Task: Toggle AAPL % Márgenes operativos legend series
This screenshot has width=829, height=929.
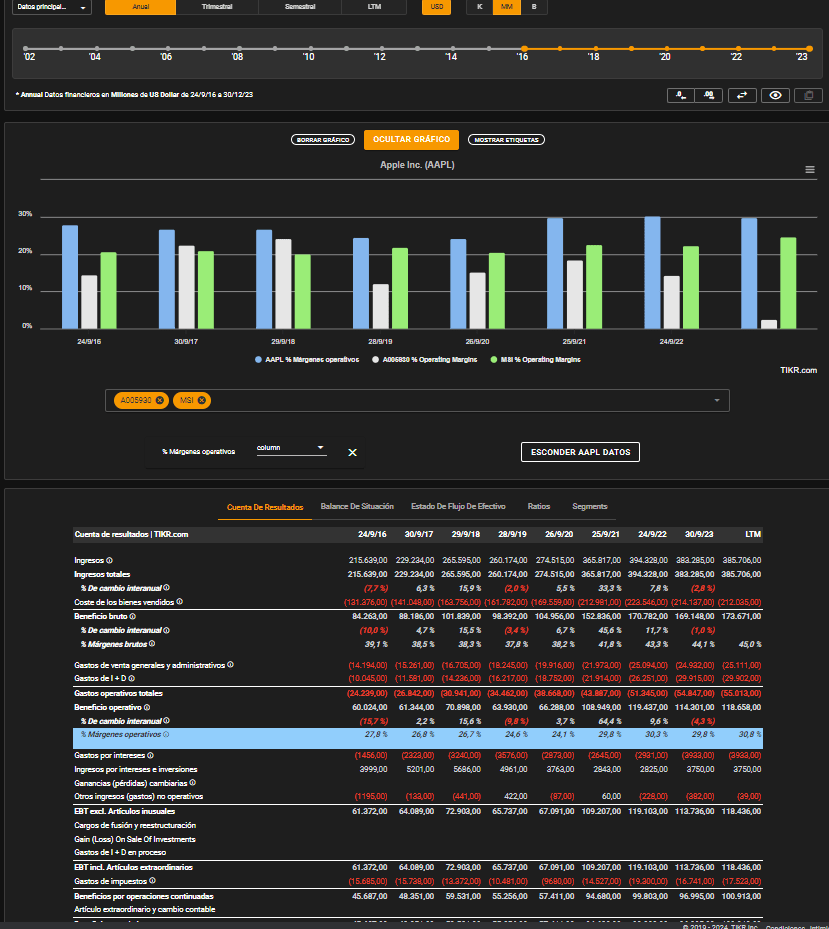Action: [307, 360]
